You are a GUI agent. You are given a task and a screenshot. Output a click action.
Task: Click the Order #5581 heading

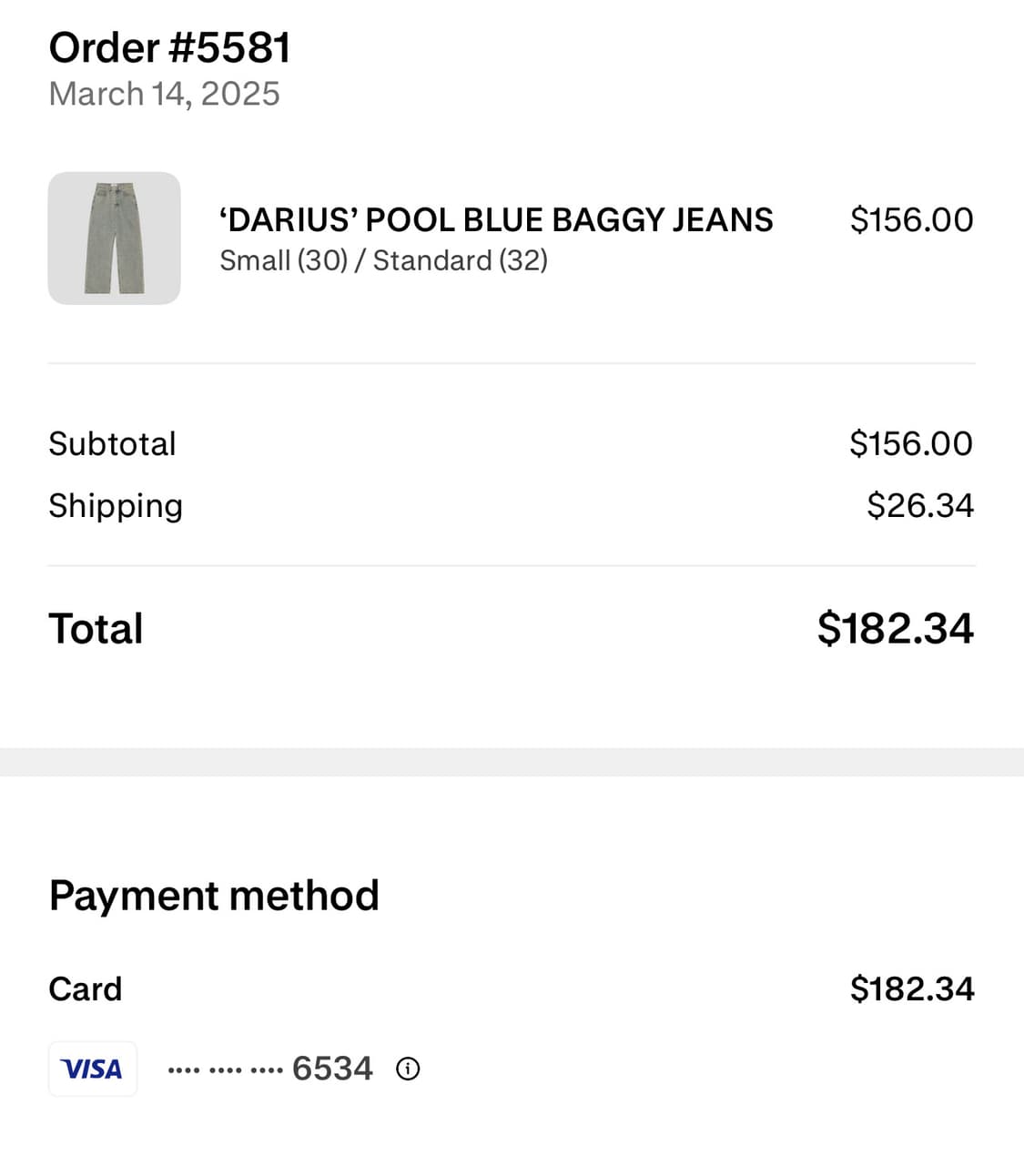point(170,48)
